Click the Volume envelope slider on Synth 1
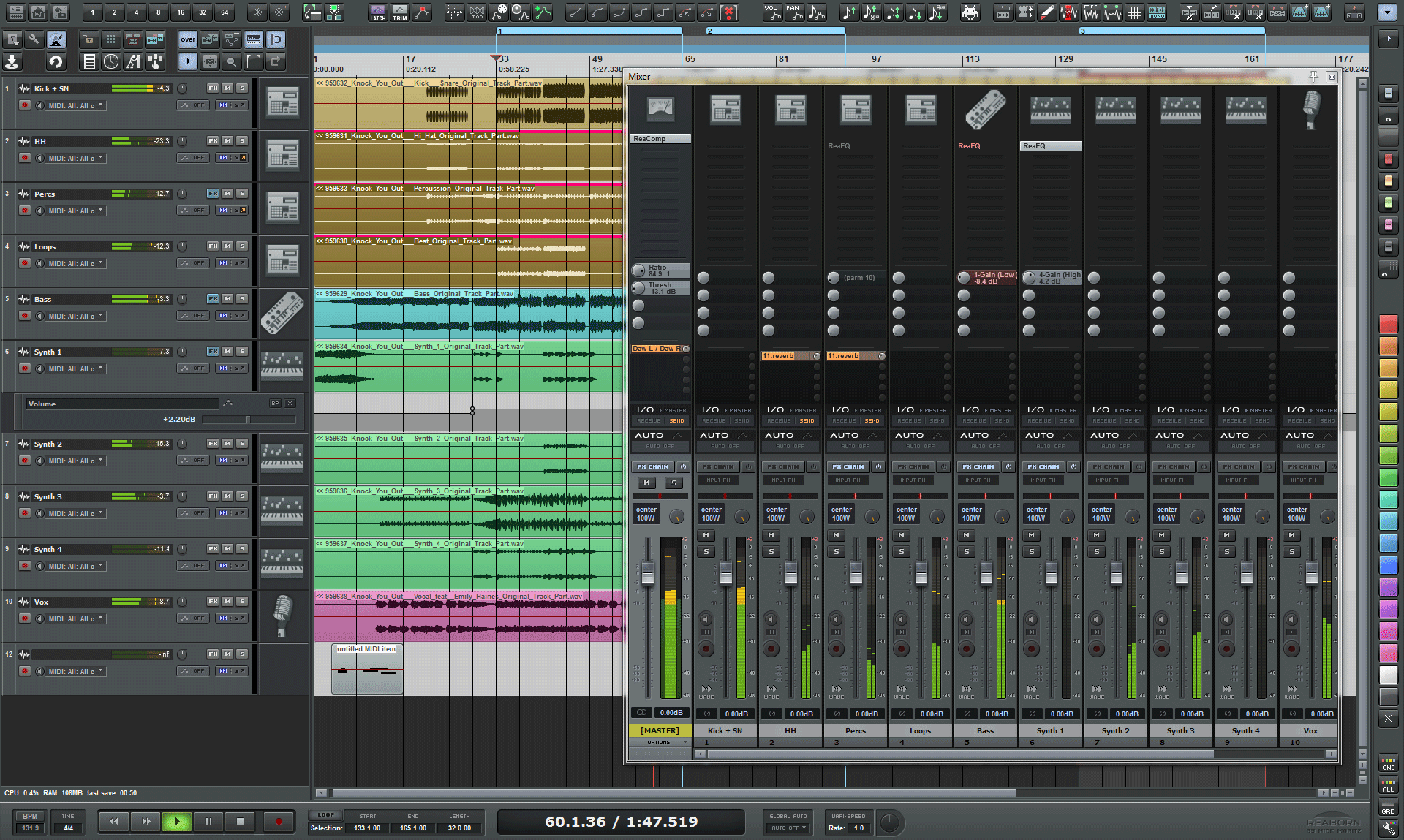 [249, 419]
